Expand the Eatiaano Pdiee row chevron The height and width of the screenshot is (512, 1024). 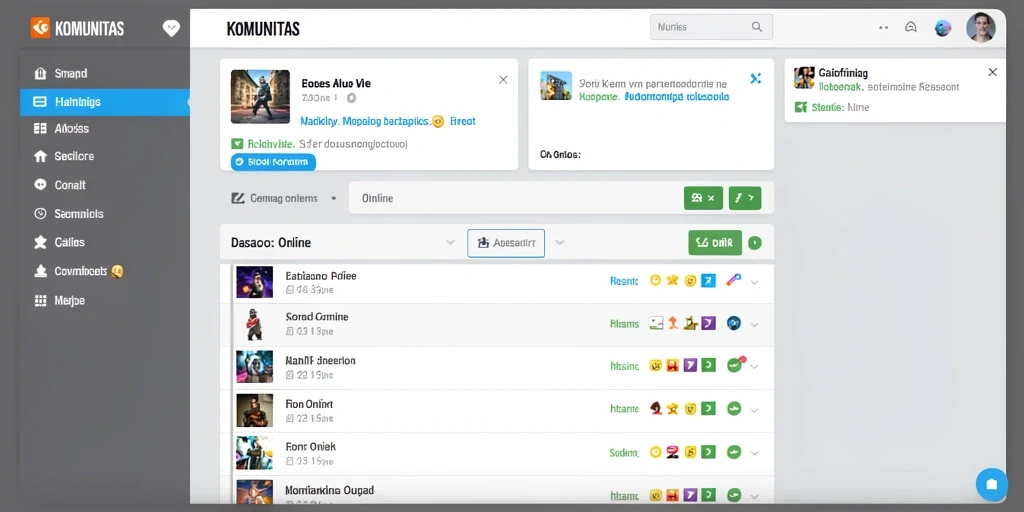tap(754, 282)
